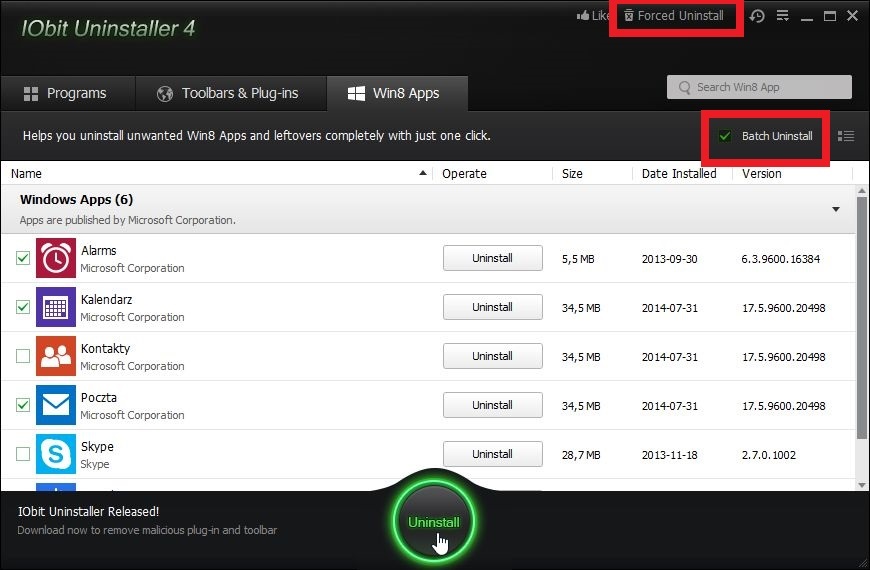Sort by Date Installed column
Screen dimensions: 870x570
[x=679, y=174]
